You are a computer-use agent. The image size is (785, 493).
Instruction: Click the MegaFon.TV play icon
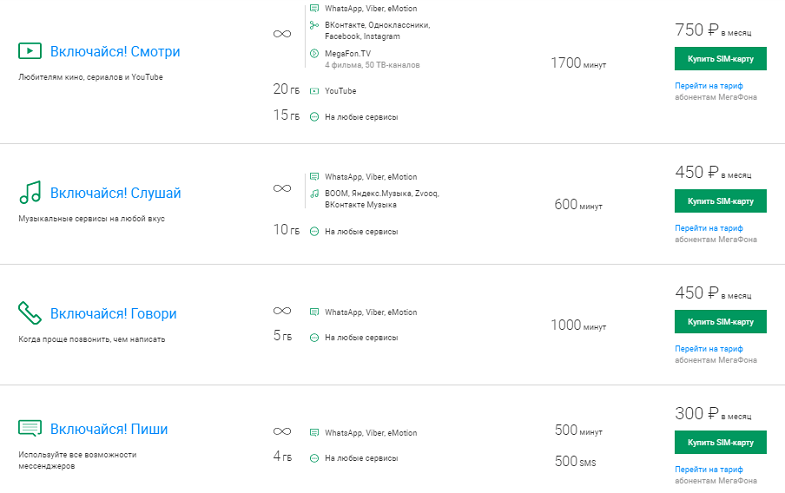coord(314,53)
